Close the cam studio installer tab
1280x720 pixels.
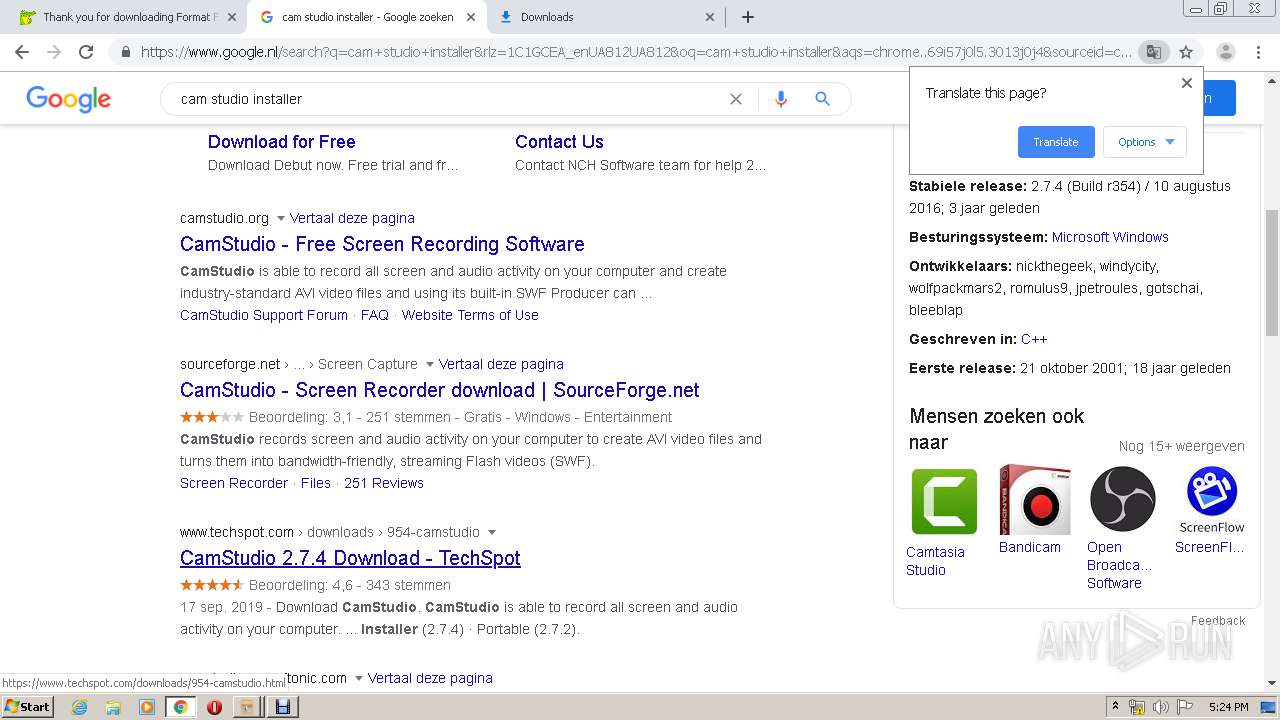click(x=471, y=17)
